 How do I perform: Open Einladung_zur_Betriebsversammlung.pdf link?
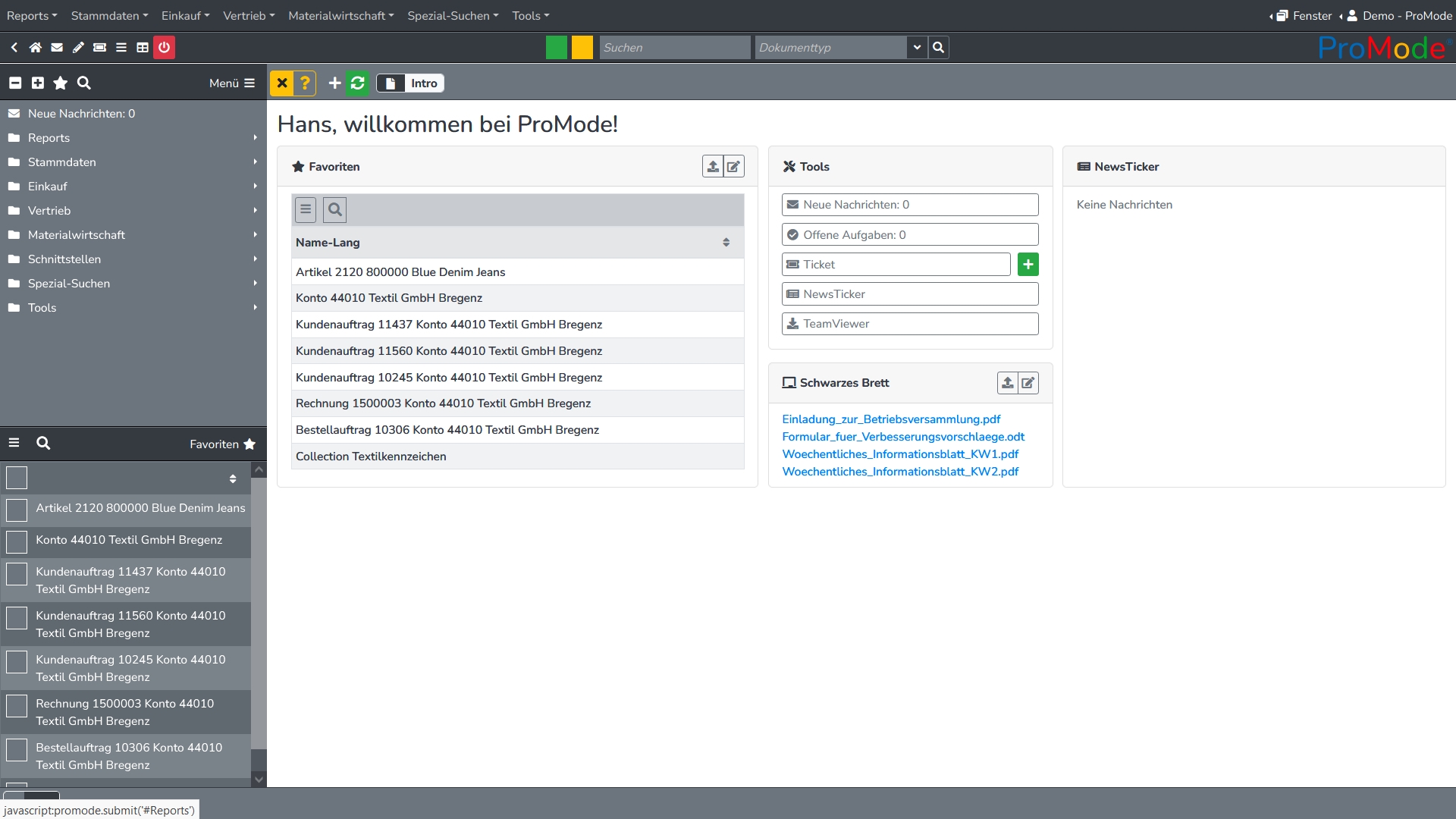click(x=891, y=419)
